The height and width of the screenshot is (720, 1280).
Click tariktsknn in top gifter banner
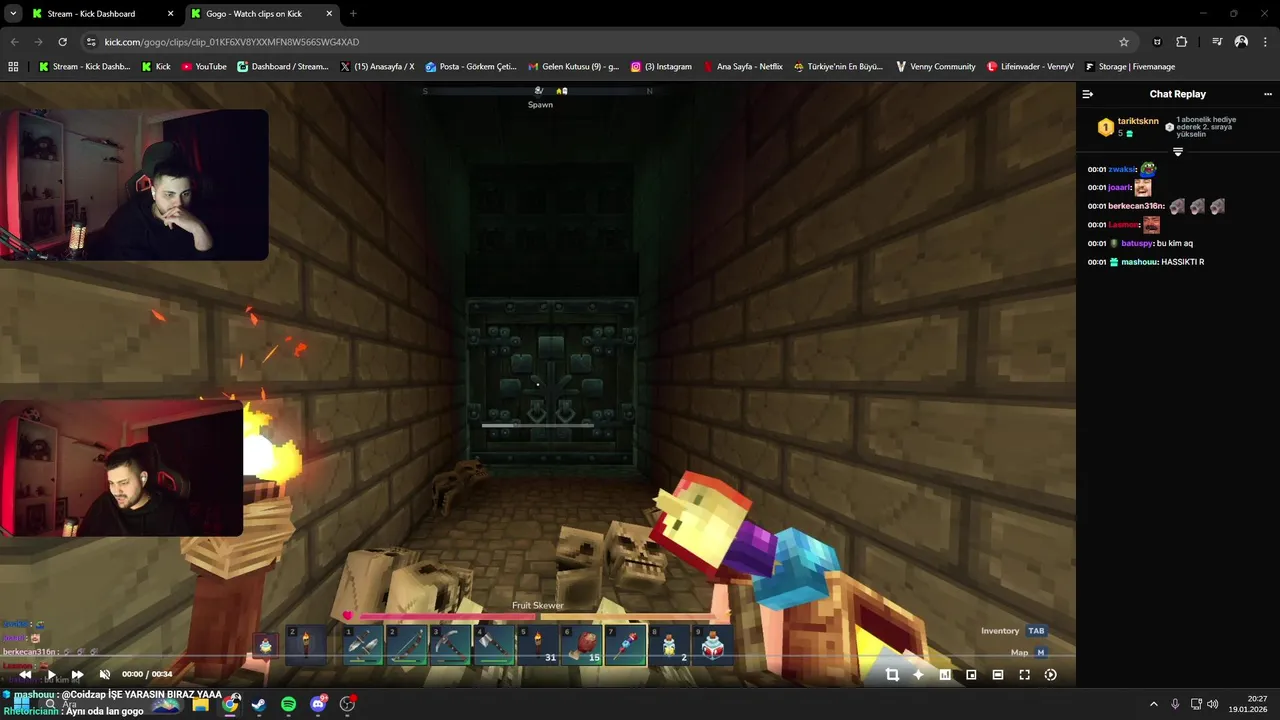pos(1138,121)
